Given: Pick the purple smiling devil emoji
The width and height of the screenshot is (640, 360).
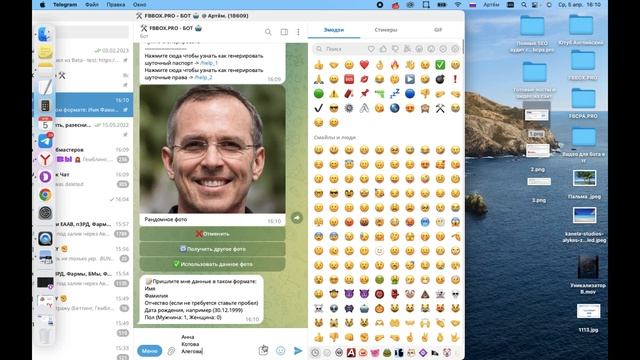Looking at the screenshot, I should 349,294.
